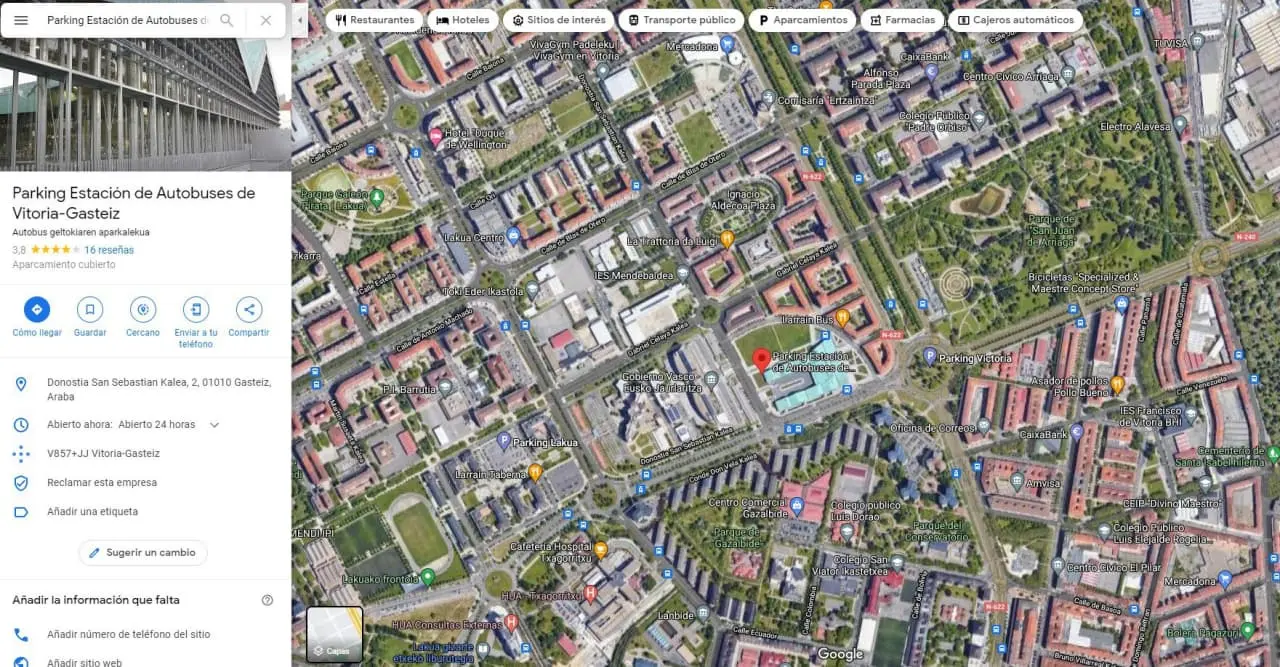Open the hamburger main menu
The image size is (1280, 667).
tap(21, 20)
